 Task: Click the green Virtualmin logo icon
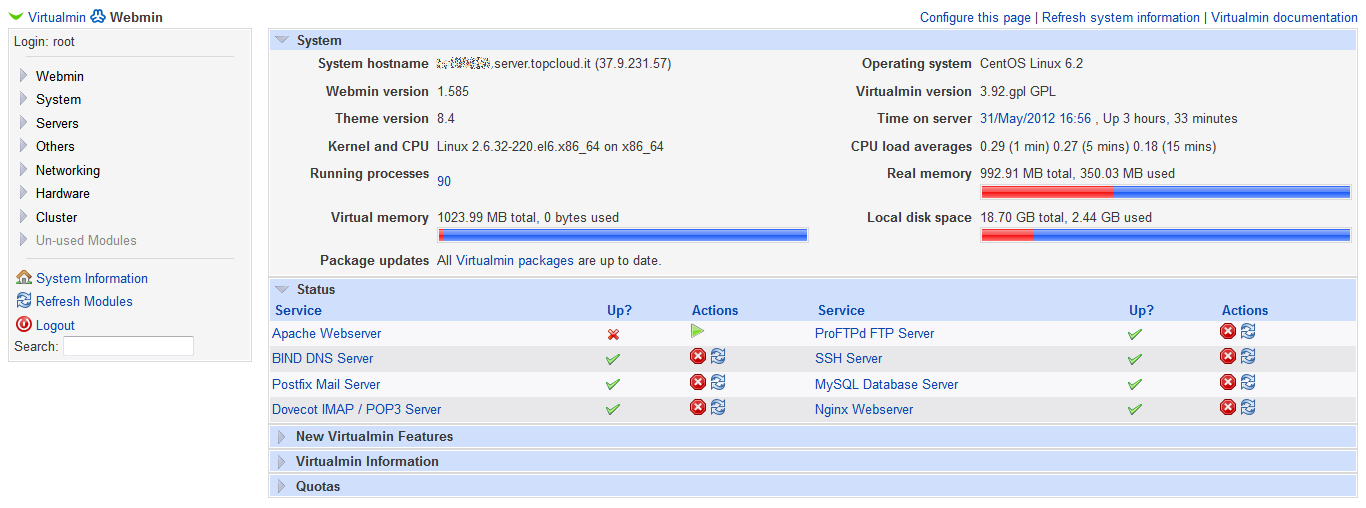tap(16, 17)
